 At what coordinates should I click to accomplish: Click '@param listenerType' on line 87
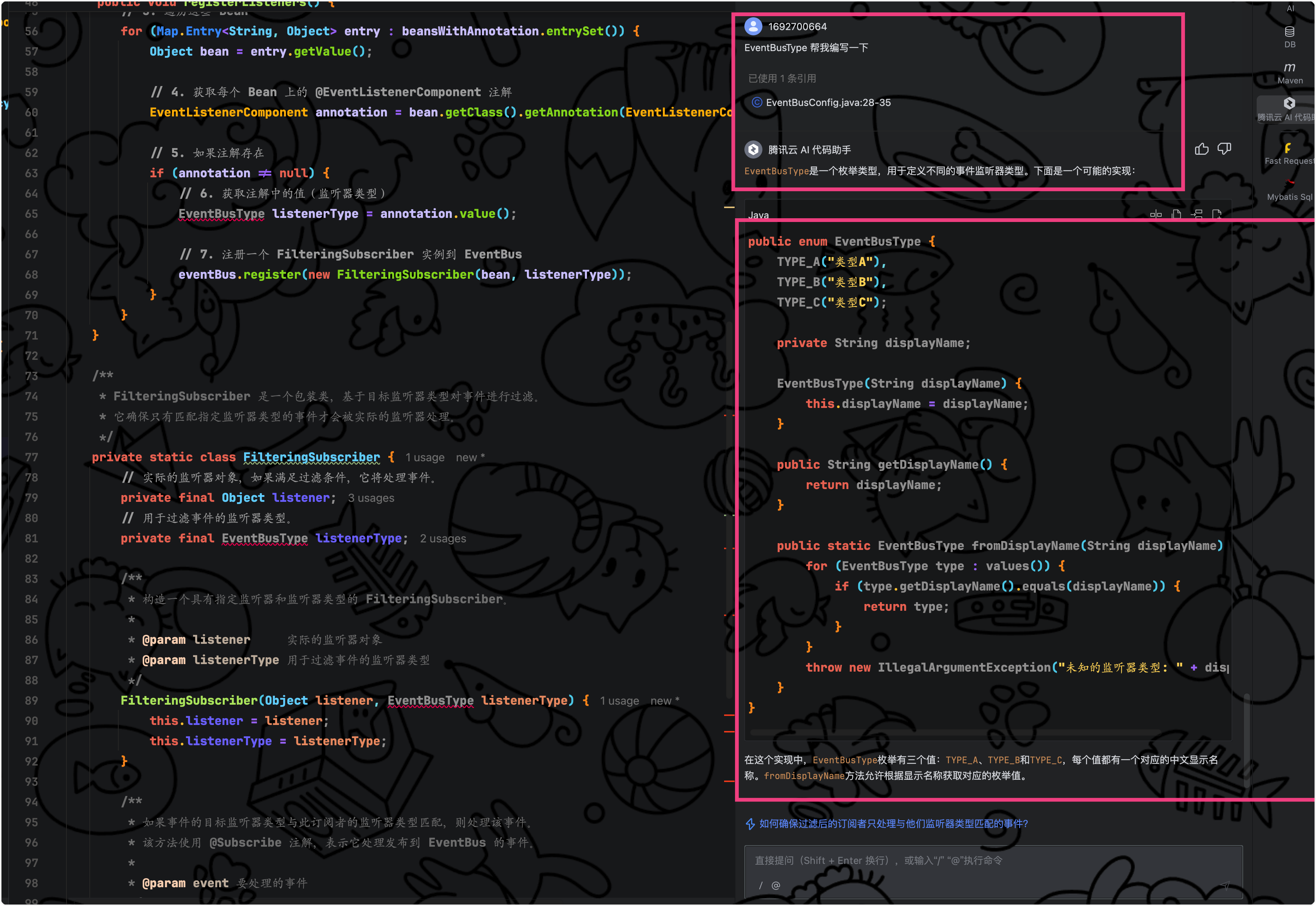click(210, 660)
